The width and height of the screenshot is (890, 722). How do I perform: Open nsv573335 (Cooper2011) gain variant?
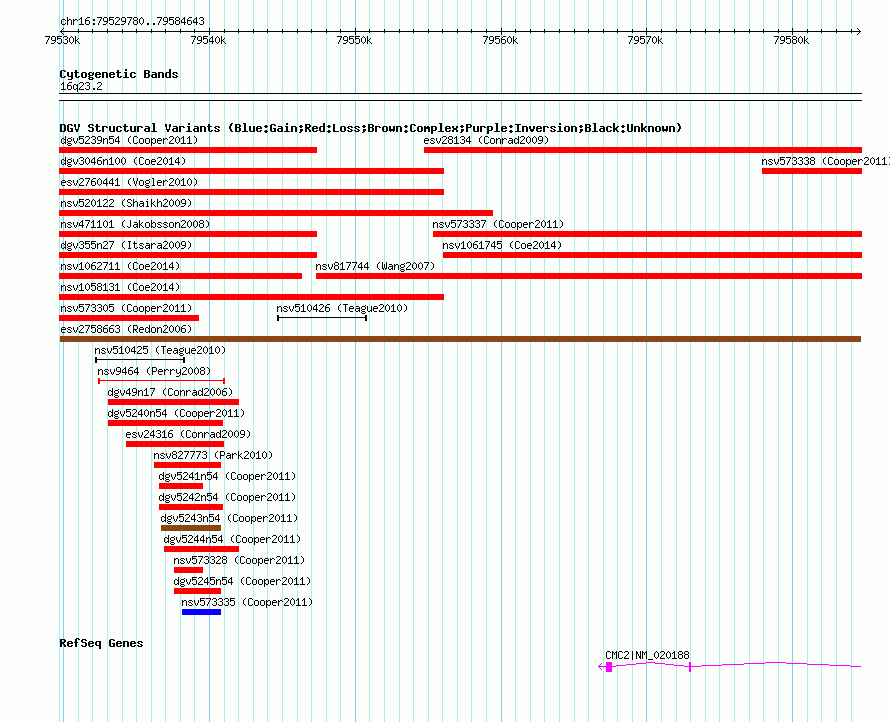[247, 602]
